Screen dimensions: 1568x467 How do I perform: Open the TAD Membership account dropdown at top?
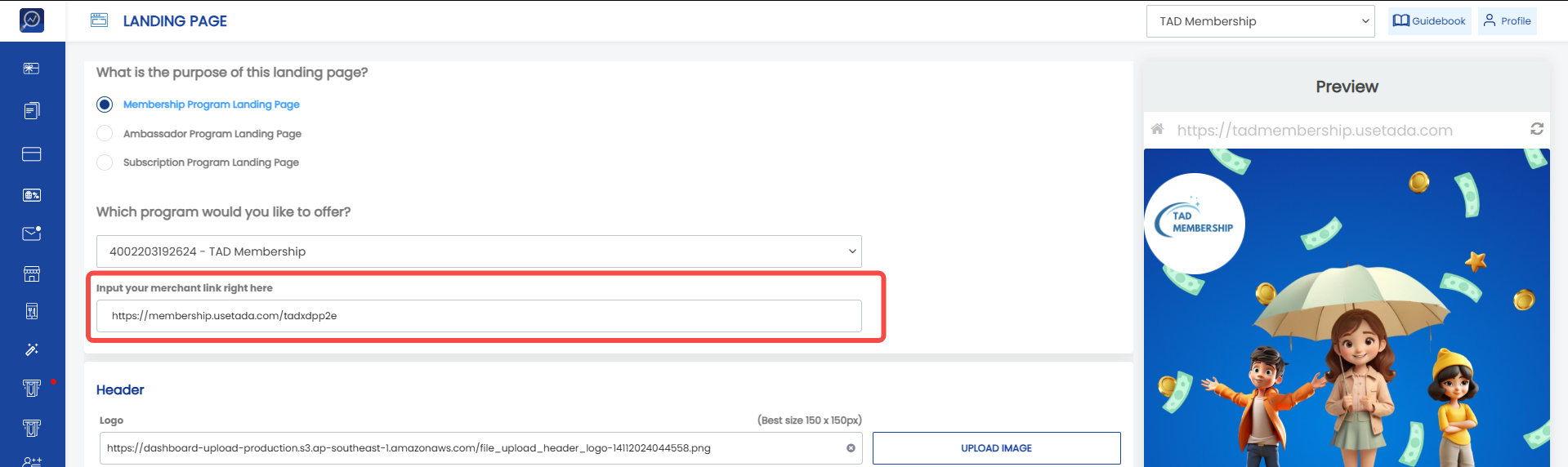click(x=1261, y=21)
